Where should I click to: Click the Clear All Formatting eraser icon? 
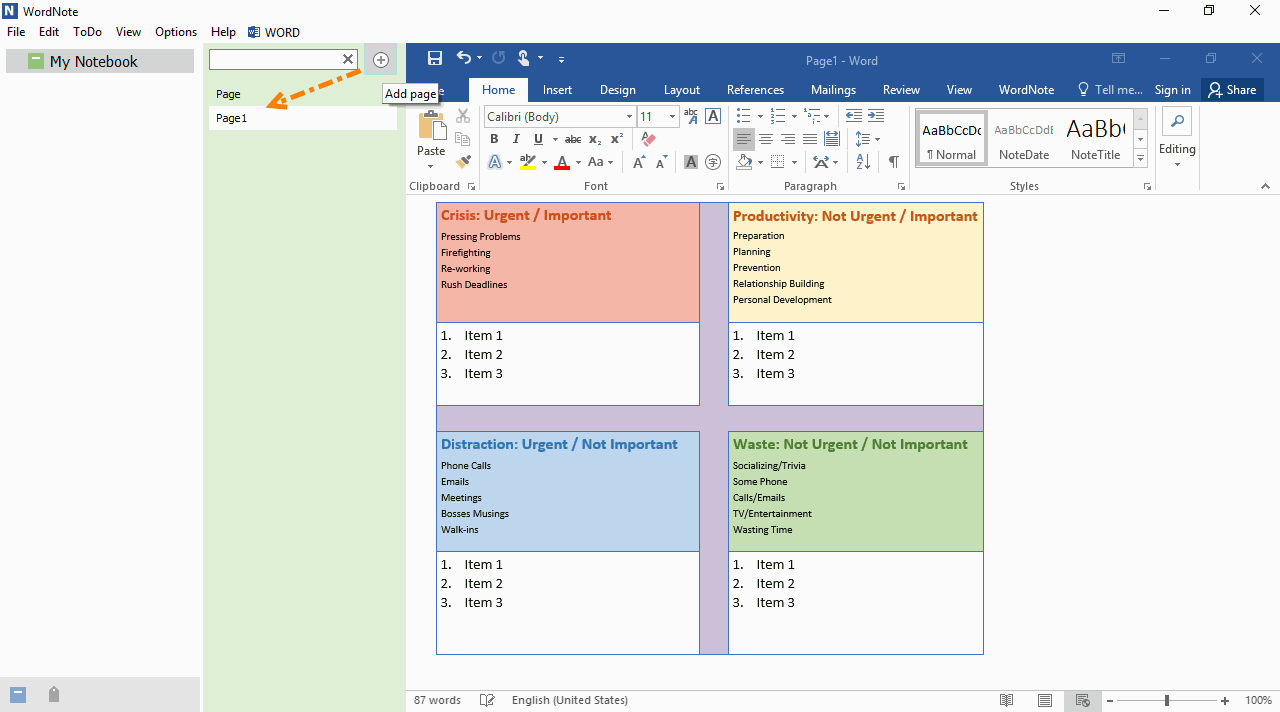pyautogui.click(x=648, y=139)
